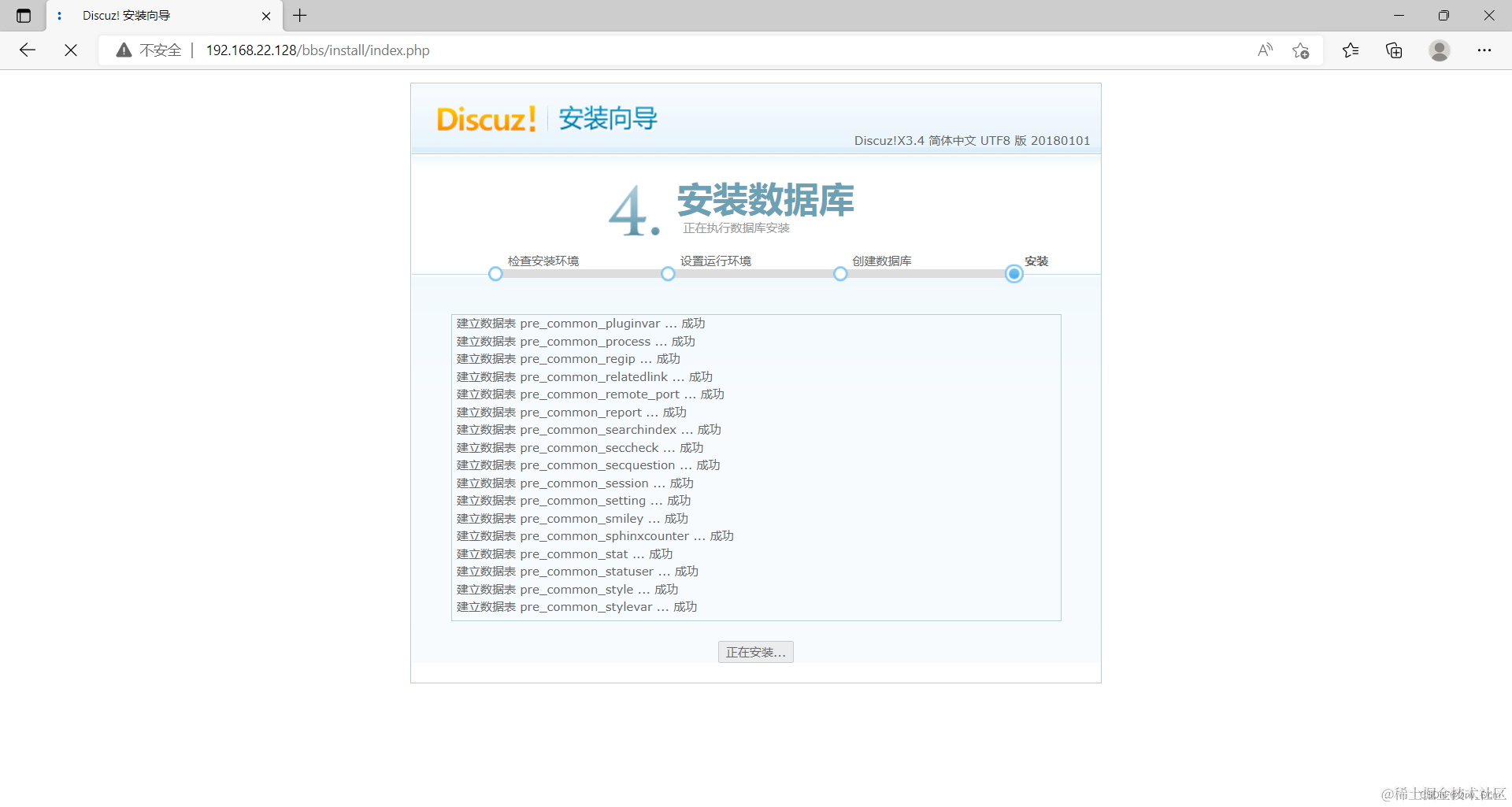Close the Discuz! 安装向导 tab
1512x807 pixels.
tap(266, 16)
